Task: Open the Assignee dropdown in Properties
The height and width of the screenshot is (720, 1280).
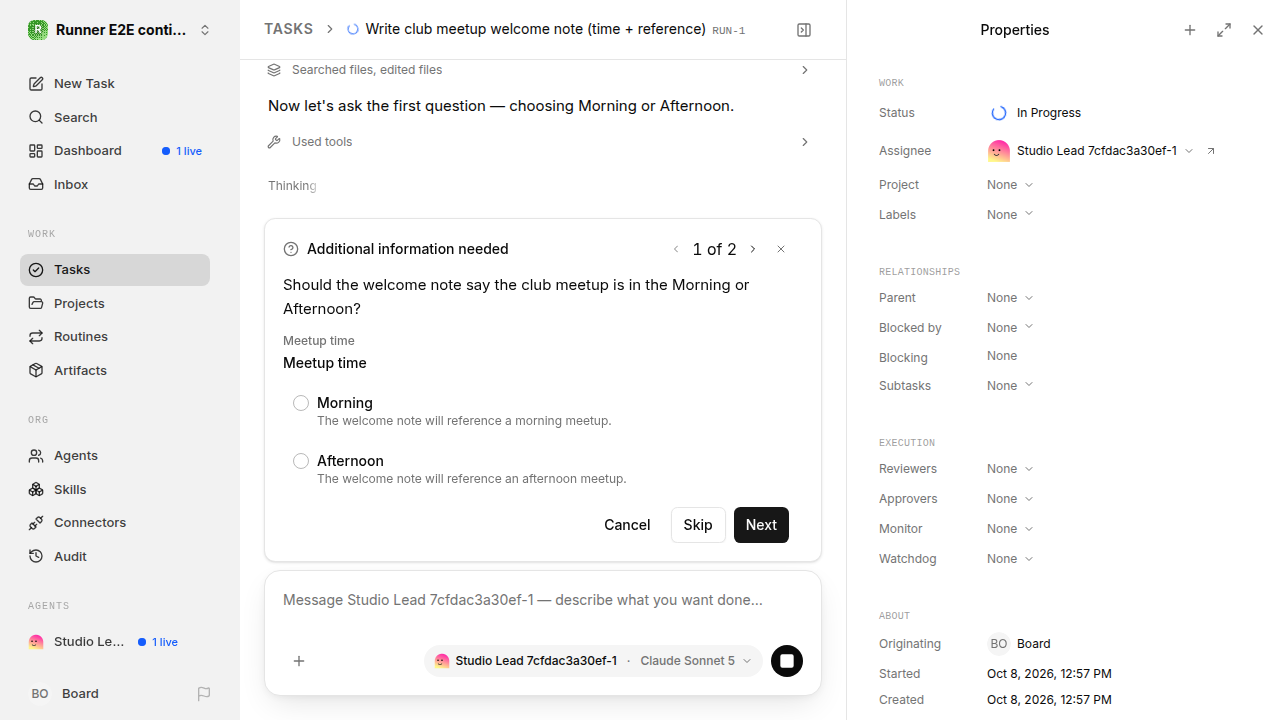Action: click(x=1090, y=151)
